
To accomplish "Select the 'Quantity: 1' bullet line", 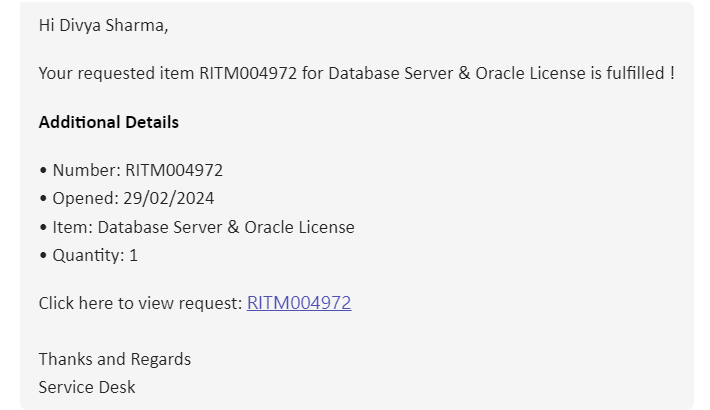I will (88, 256).
